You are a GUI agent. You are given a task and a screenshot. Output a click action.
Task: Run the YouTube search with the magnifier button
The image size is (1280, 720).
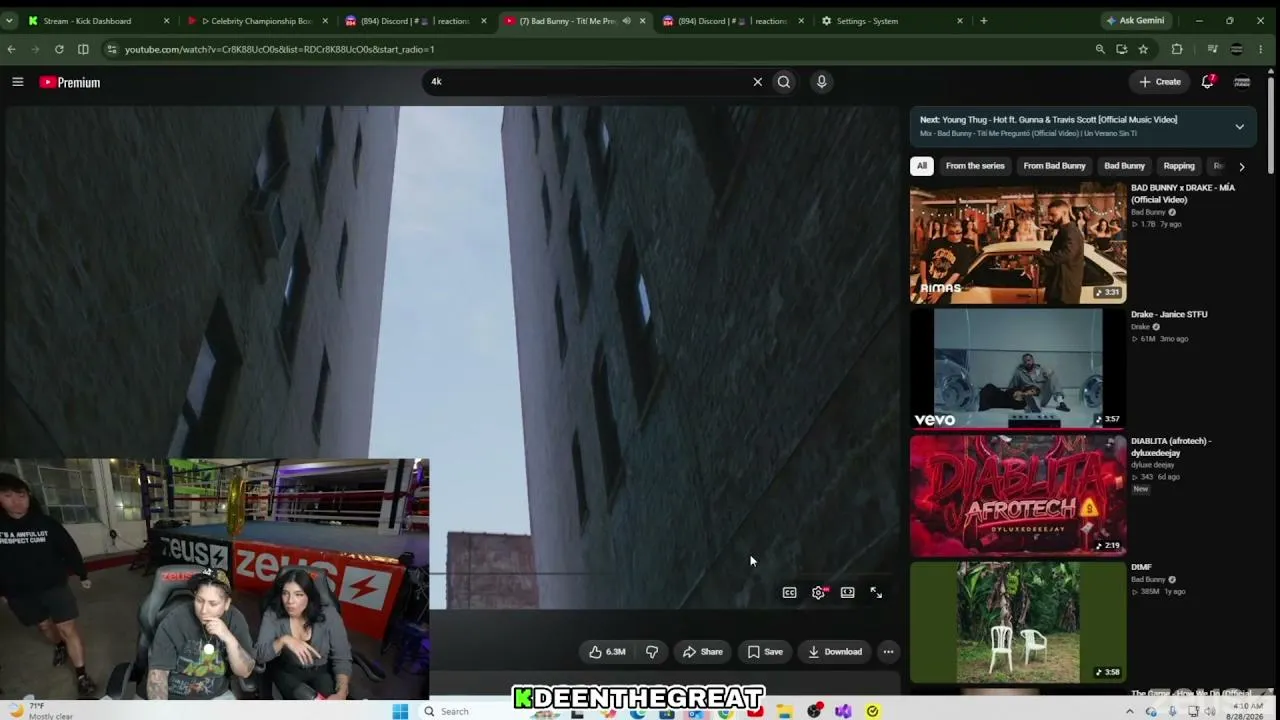click(784, 82)
